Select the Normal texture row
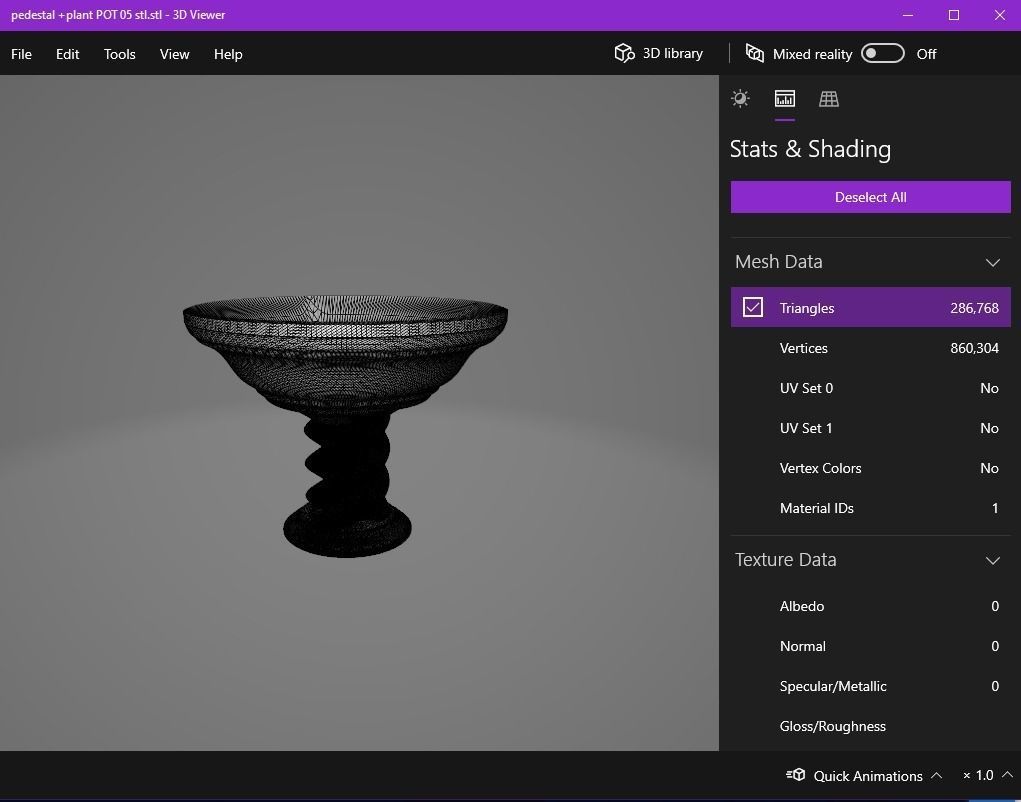The image size is (1021, 802). [x=871, y=646]
